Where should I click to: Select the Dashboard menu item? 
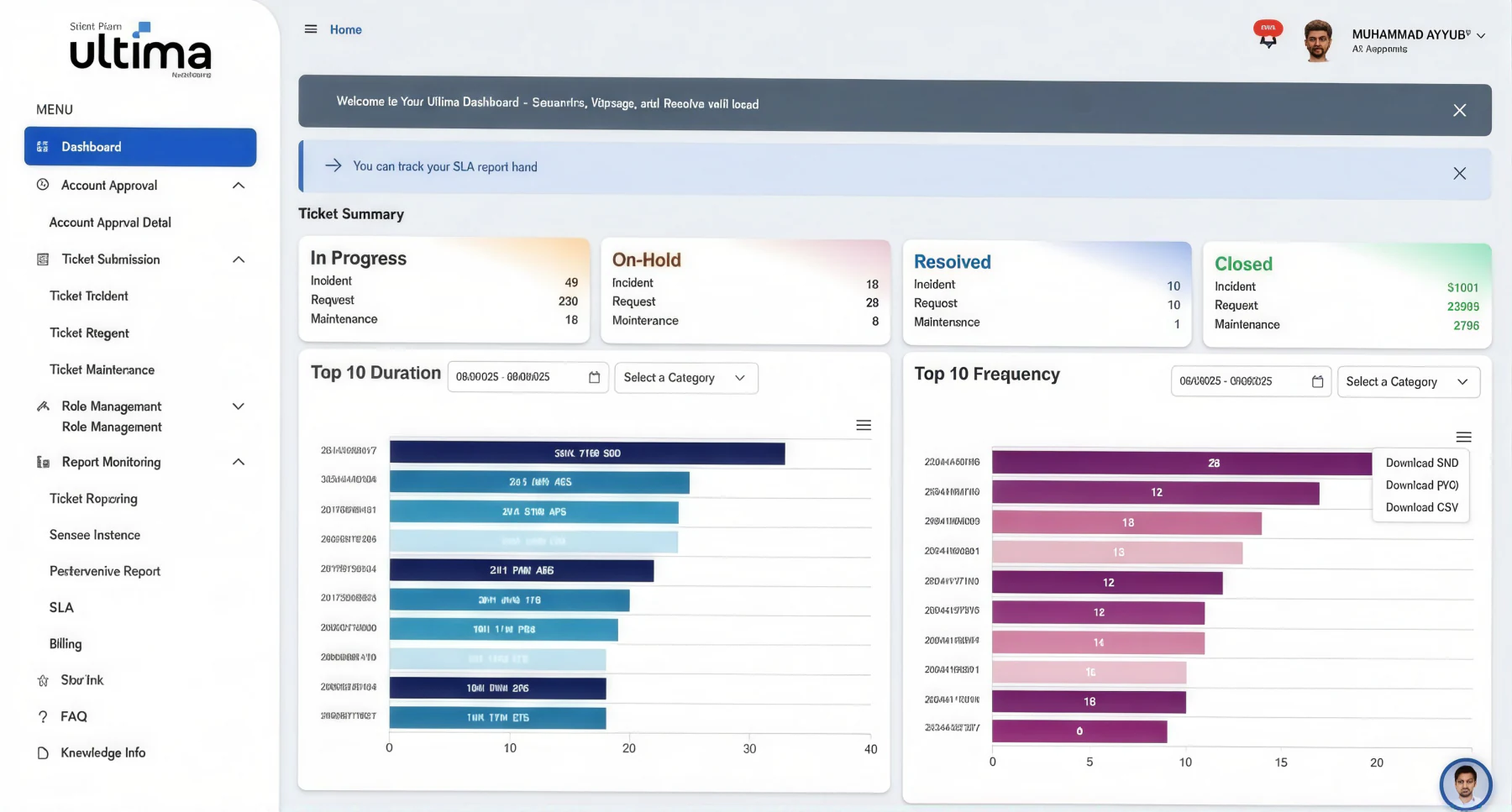pyautogui.click(x=140, y=147)
